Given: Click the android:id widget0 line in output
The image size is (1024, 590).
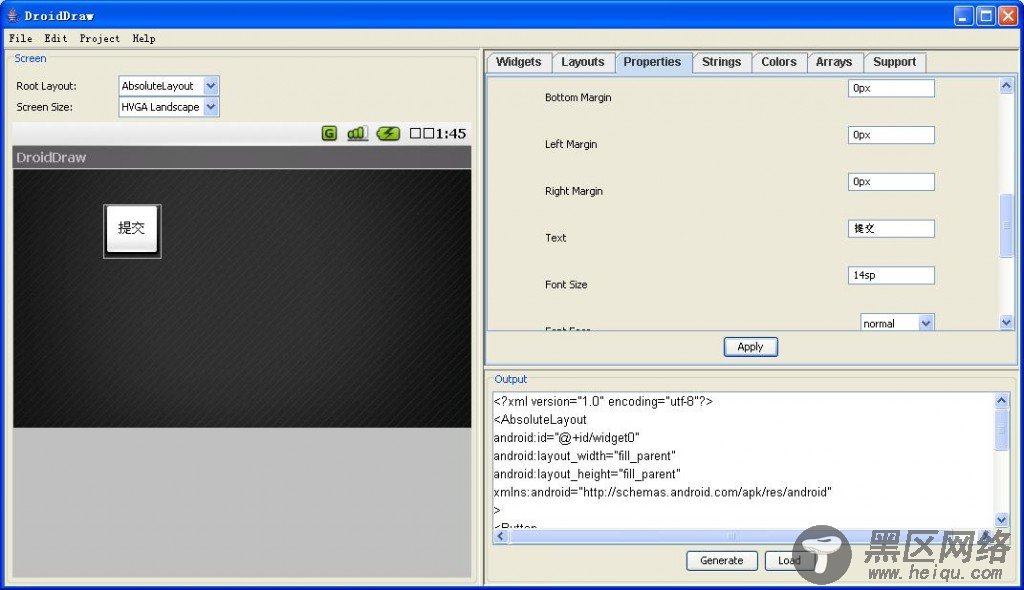Looking at the screenshot, I should pyautogui.click(x=566, y=438).
